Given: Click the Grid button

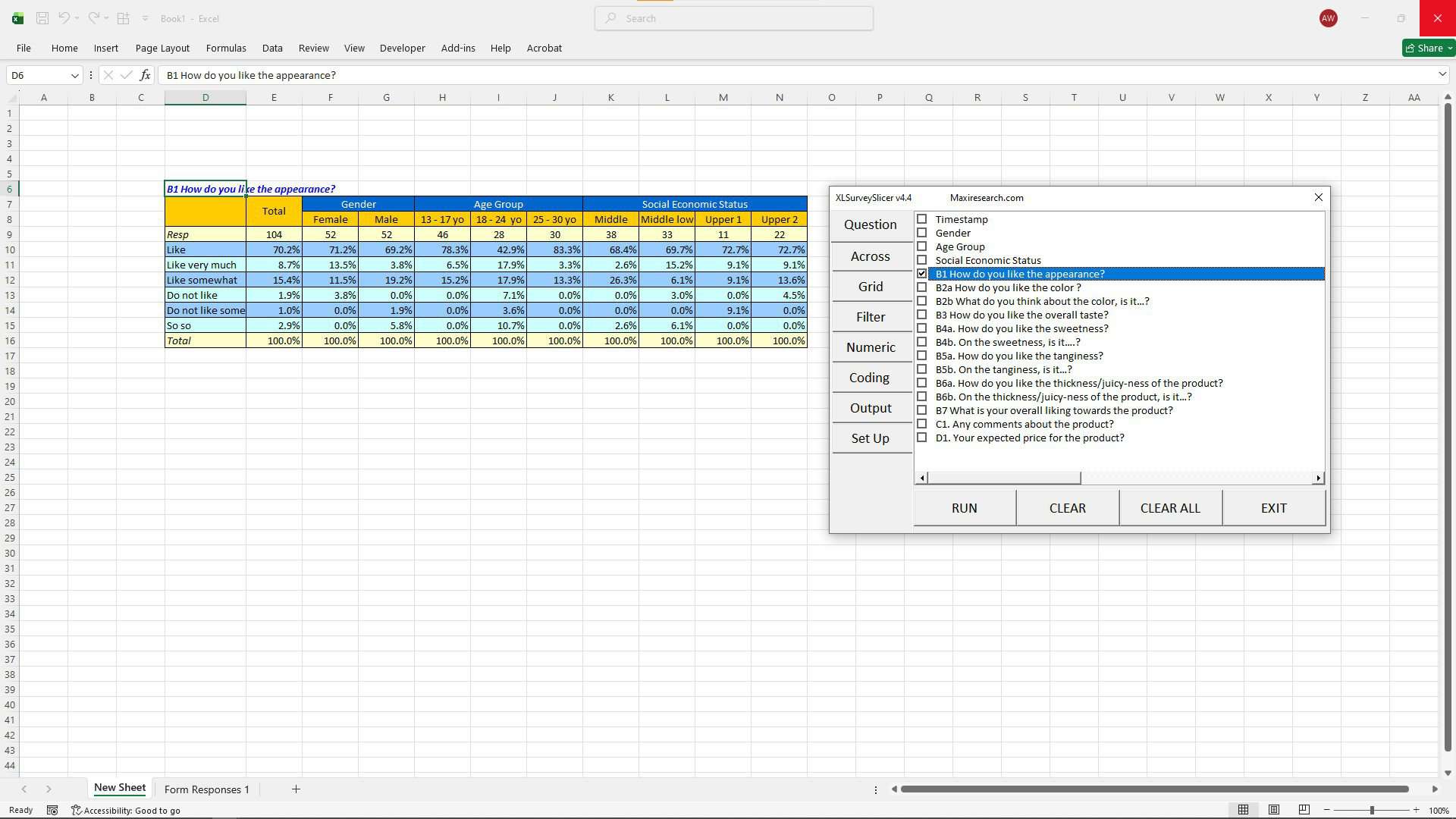Looking at the screenshot, I should point(871,287).
